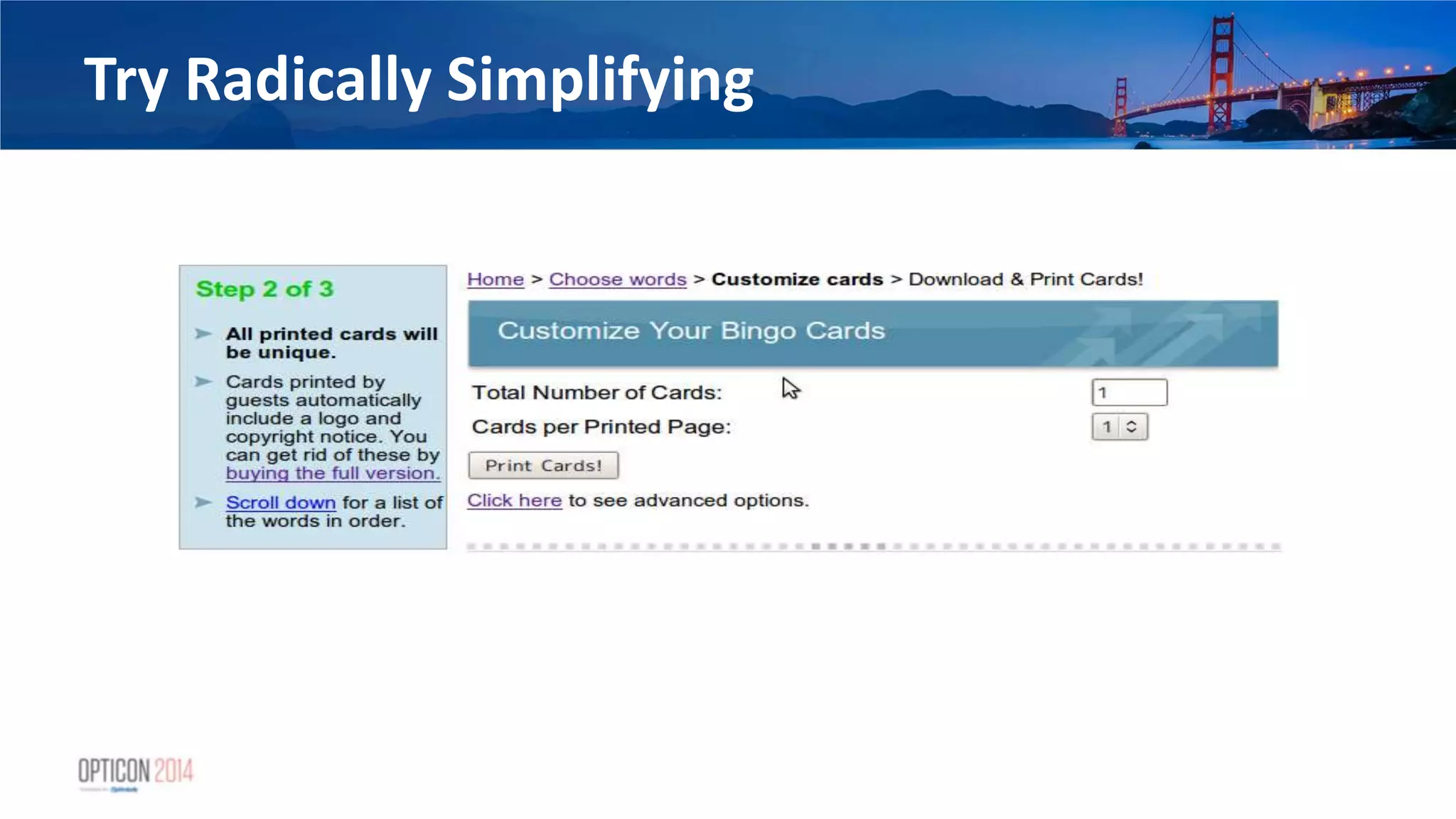Click the Total Number of Cards label

[596, 392]
